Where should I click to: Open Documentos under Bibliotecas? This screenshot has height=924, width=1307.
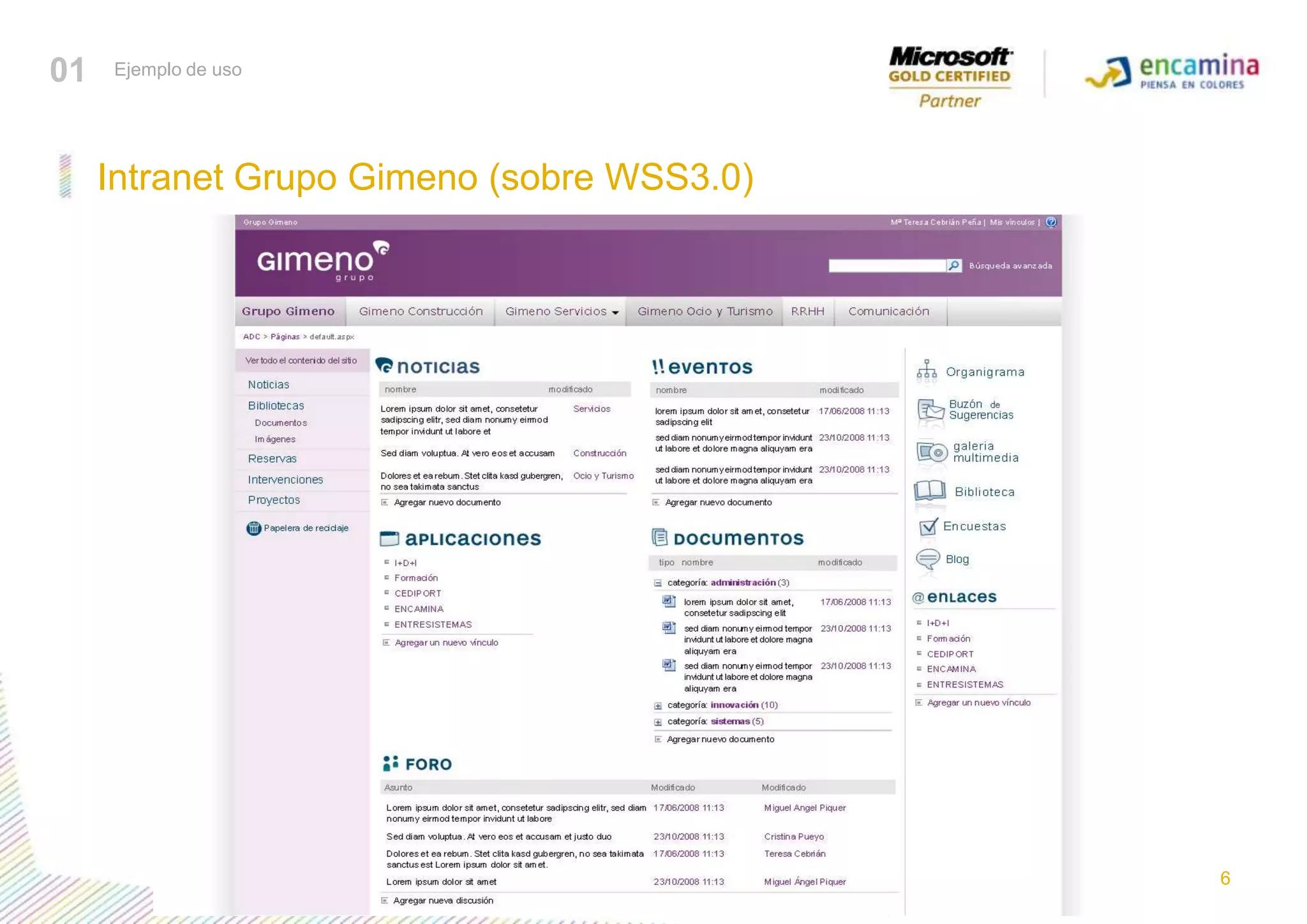tap(281, 423)
